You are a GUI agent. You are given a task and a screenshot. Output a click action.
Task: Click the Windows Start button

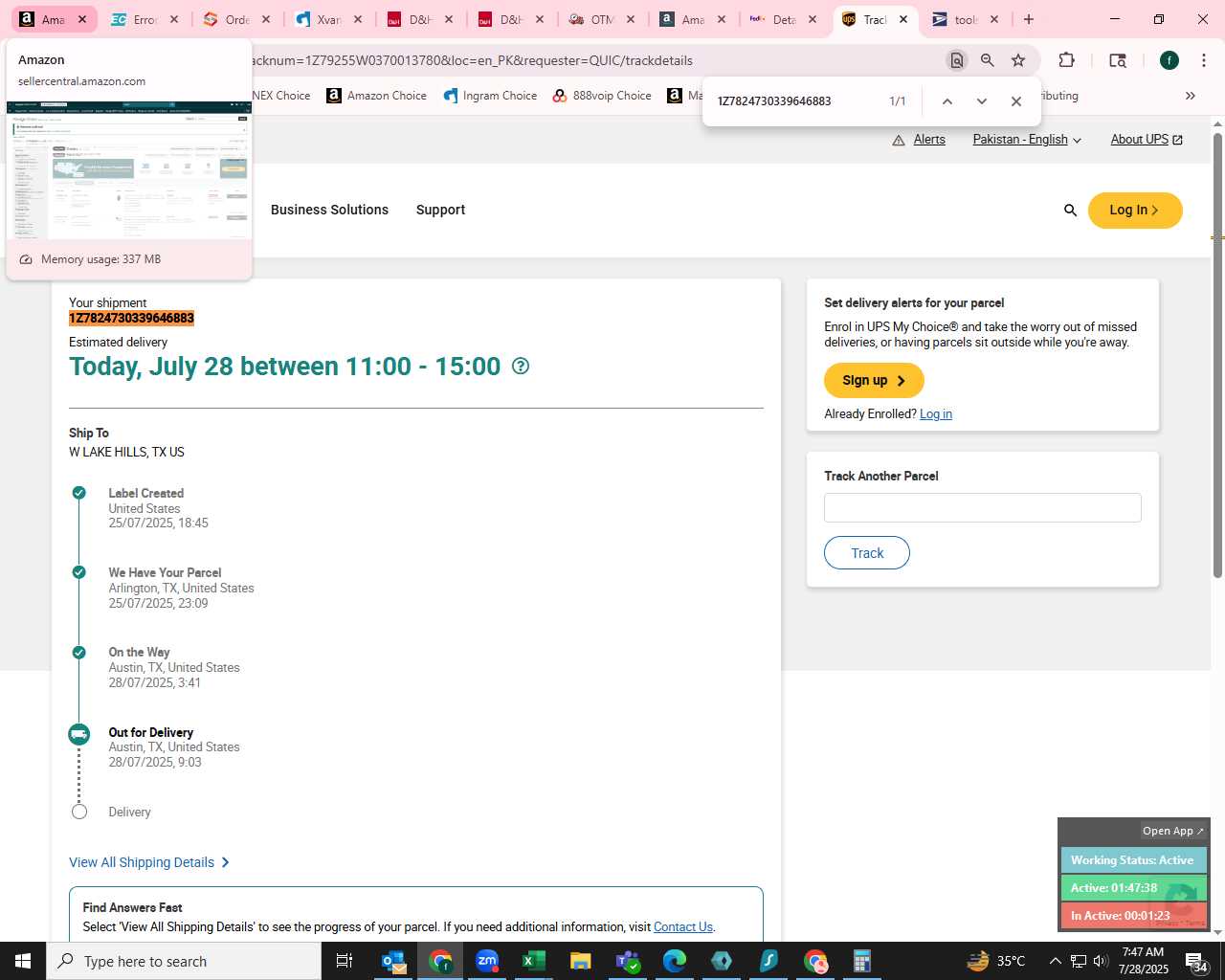(x=23, y=961)
